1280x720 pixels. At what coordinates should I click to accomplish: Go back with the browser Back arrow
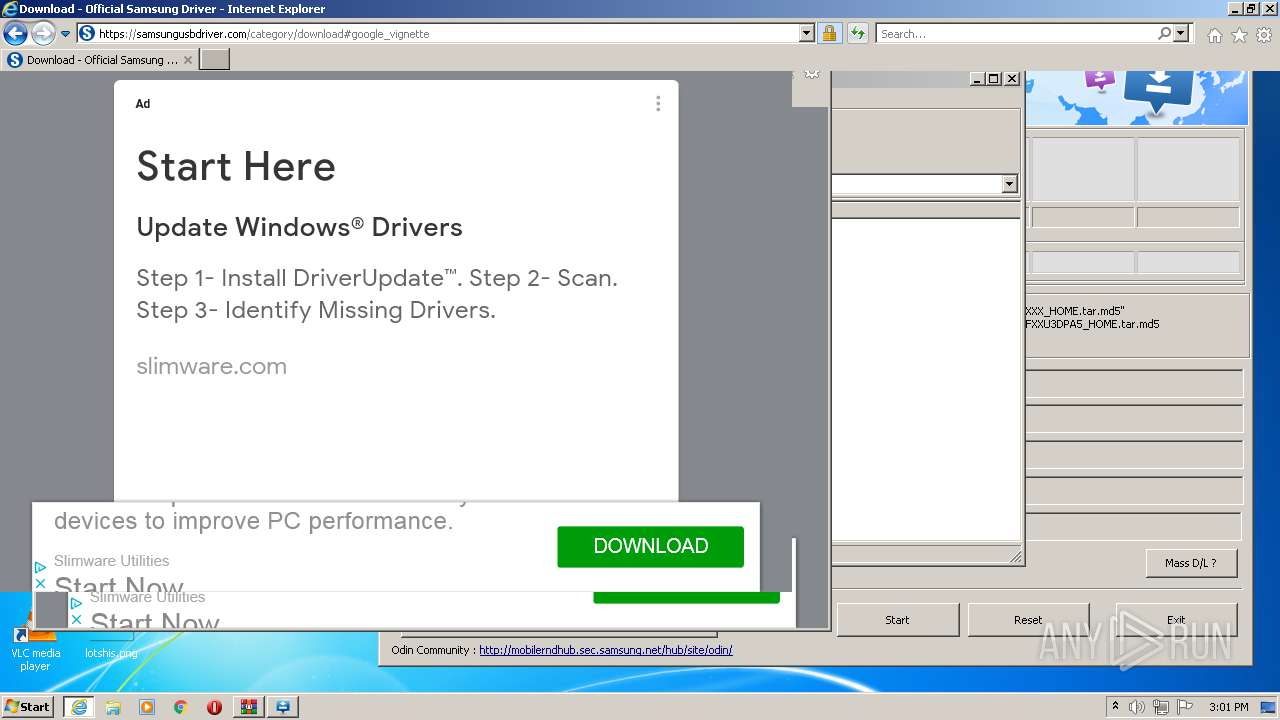pyautogui.click(x=15, y=33)
